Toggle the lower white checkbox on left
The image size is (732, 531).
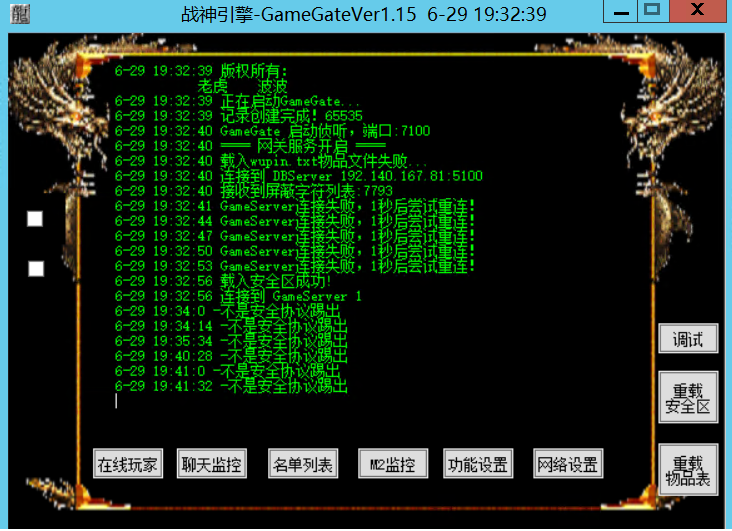coord(36,269)
